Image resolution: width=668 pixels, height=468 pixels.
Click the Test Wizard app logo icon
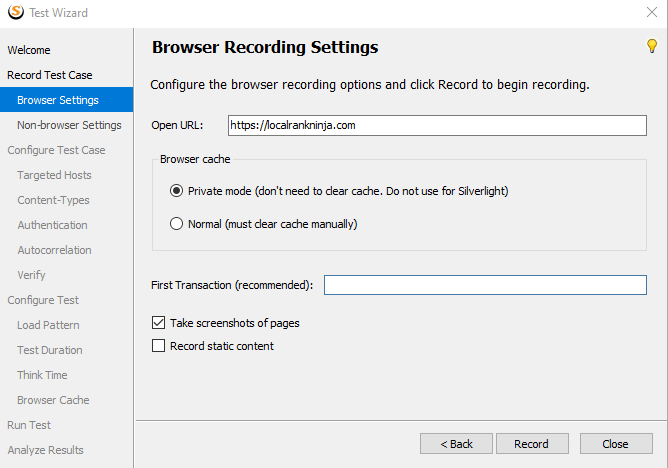[16, 12]
